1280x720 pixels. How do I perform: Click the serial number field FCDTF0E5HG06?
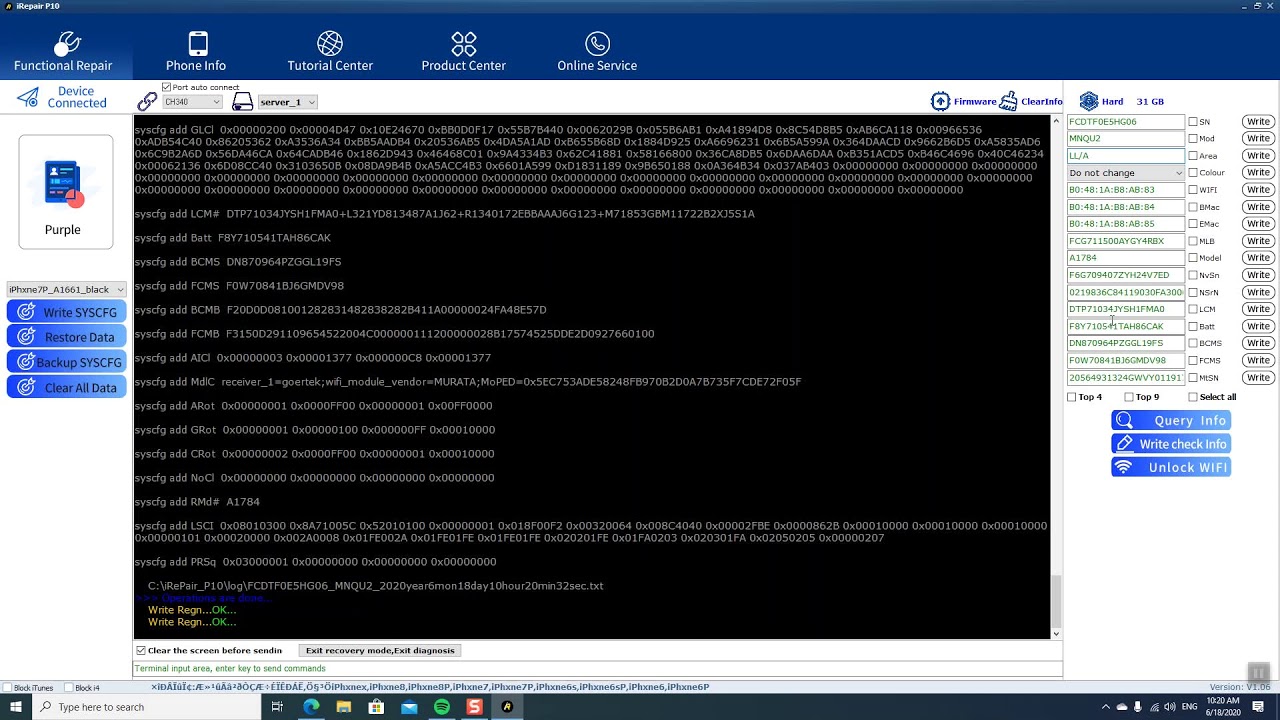1125,122
